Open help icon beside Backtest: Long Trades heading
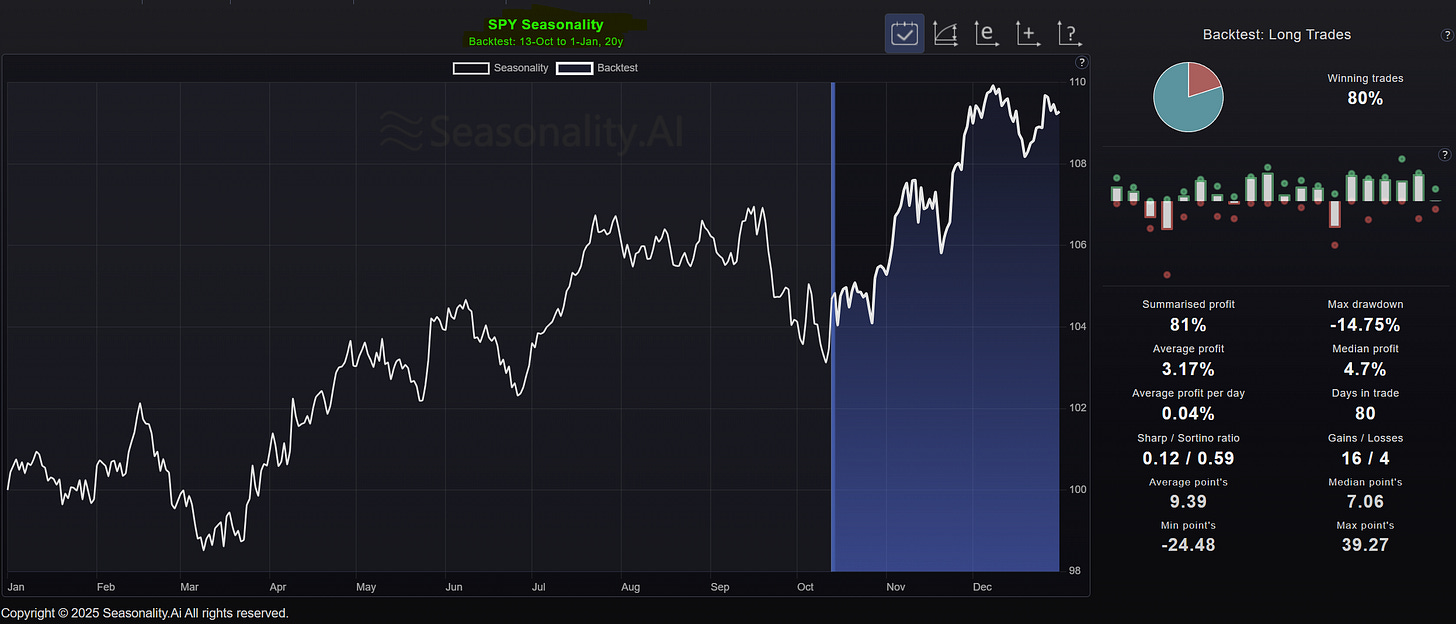Viewport: 1456px width, 624px height. (x=1445, y=35)
